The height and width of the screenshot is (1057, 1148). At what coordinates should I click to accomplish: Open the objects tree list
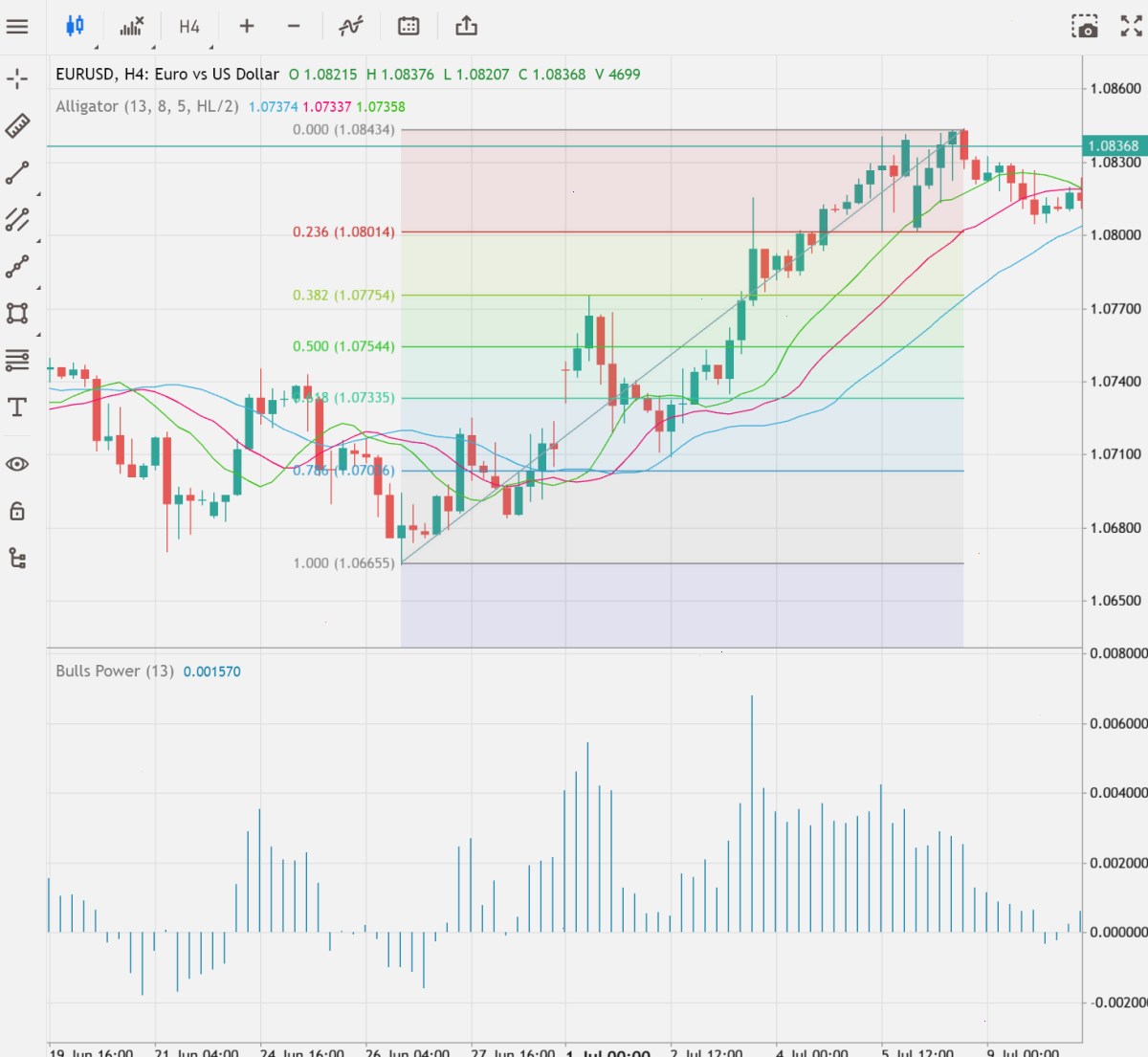click(x=17, y=558)
